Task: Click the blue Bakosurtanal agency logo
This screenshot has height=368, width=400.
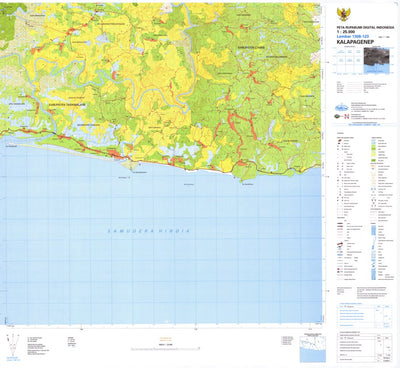Action: point(342,108)
